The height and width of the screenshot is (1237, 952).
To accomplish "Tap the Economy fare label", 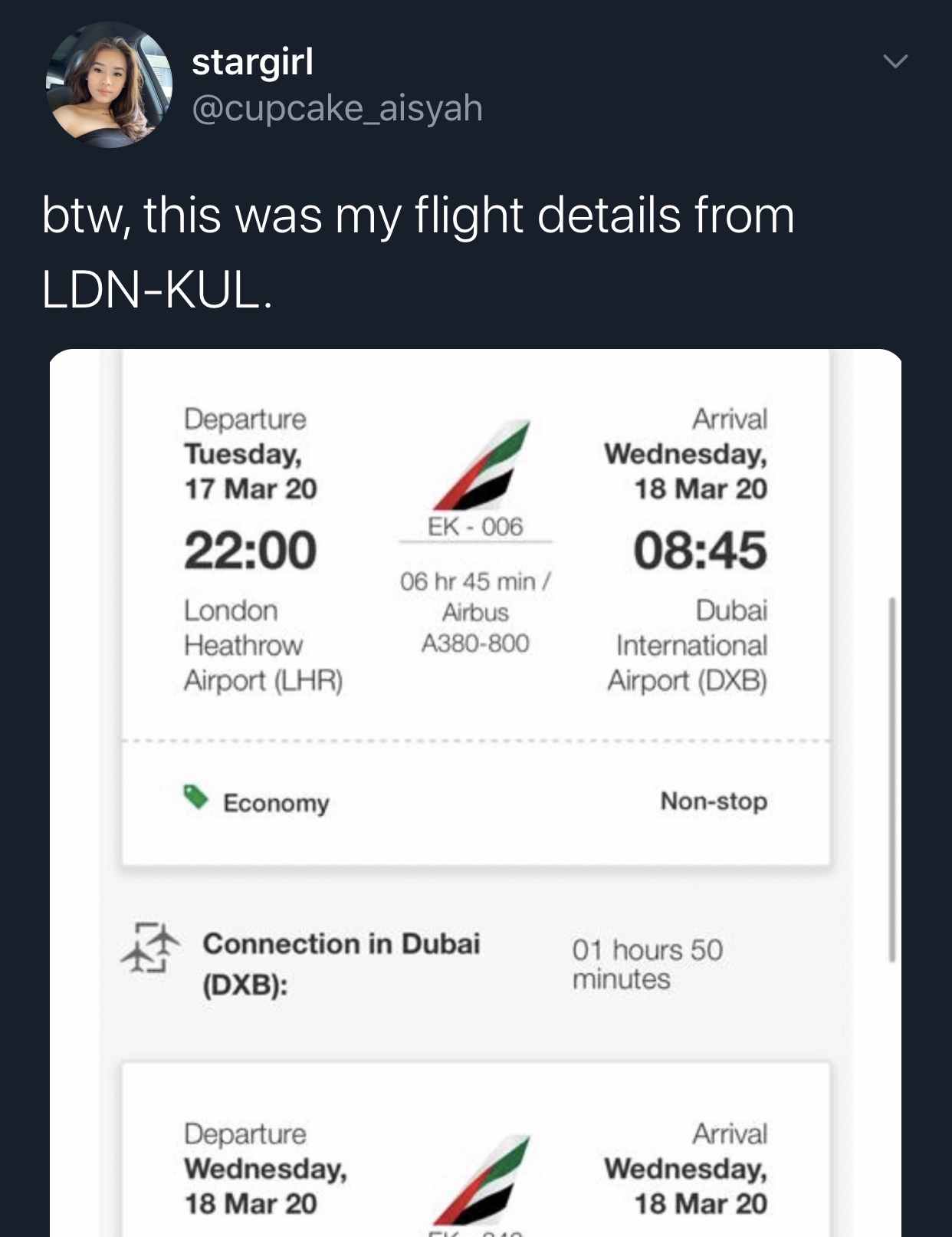I will [x=276, y=803].
